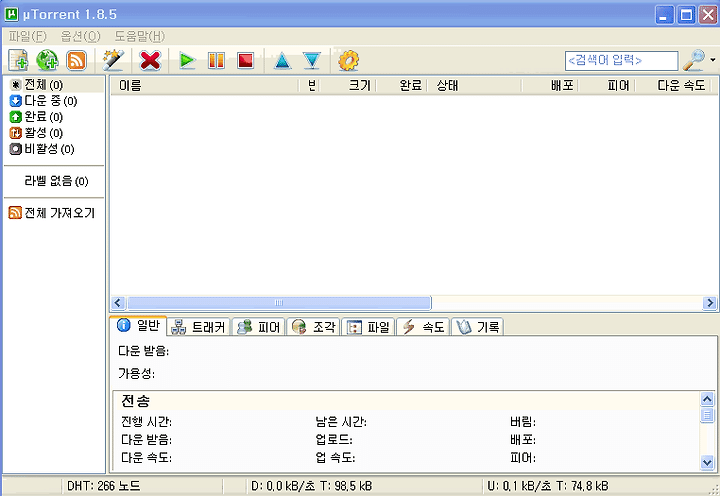Click the 검색어 입력 search field
The height and width of the screenshot is (496, 720).
(621, 60)
